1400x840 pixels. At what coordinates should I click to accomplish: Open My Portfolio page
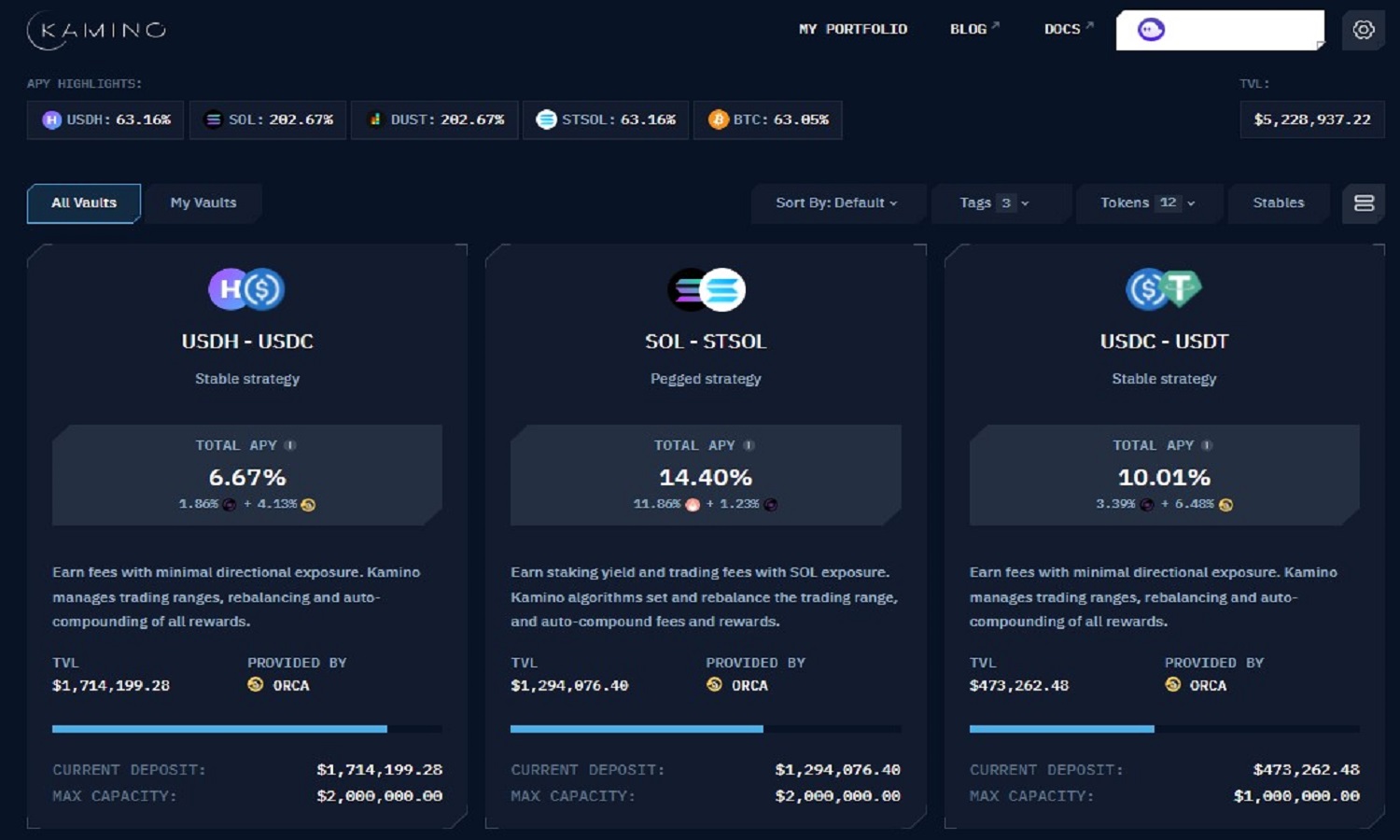point(853,29)
